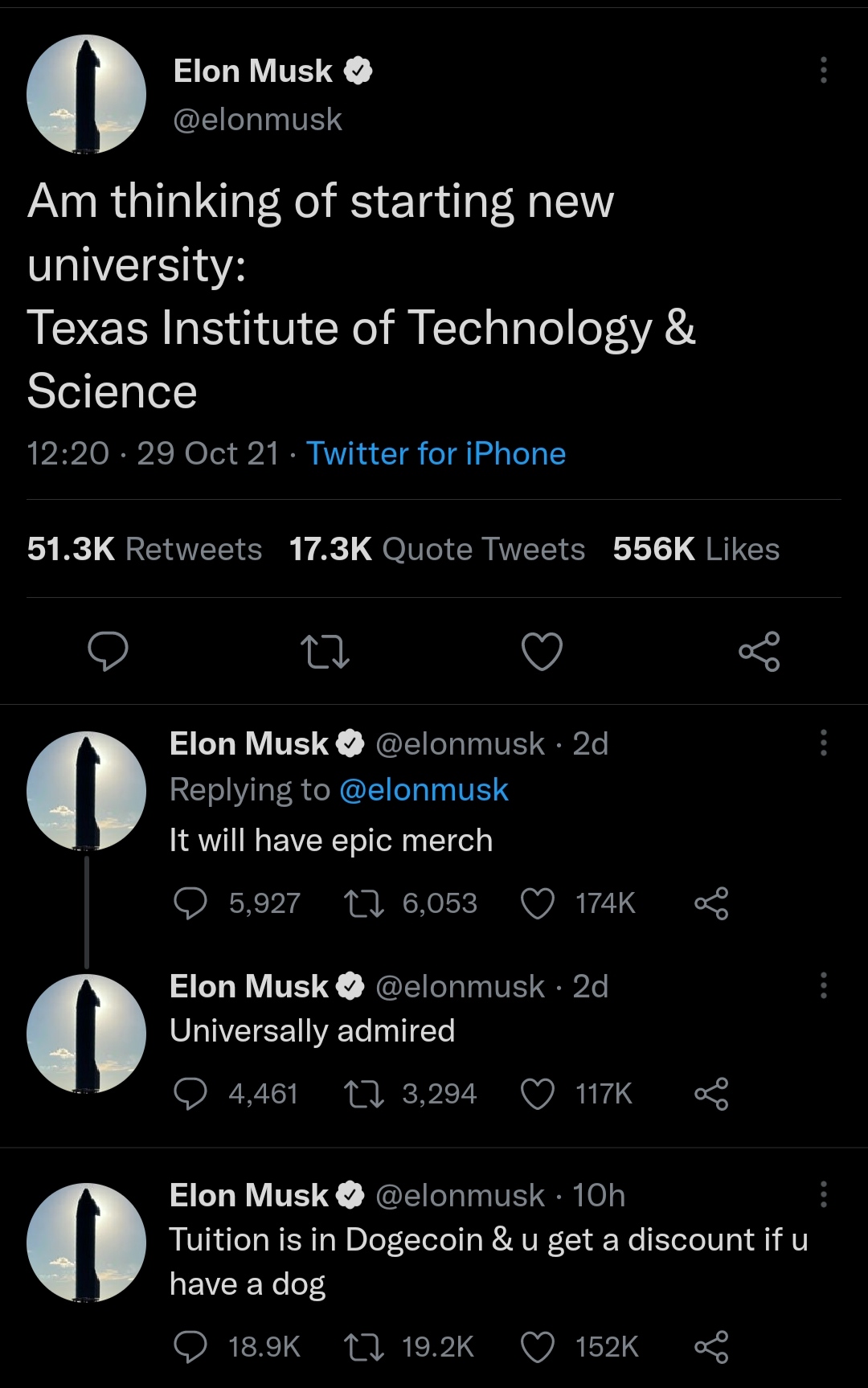Retweet the "Universally admired" reply

pos(363,1094)
